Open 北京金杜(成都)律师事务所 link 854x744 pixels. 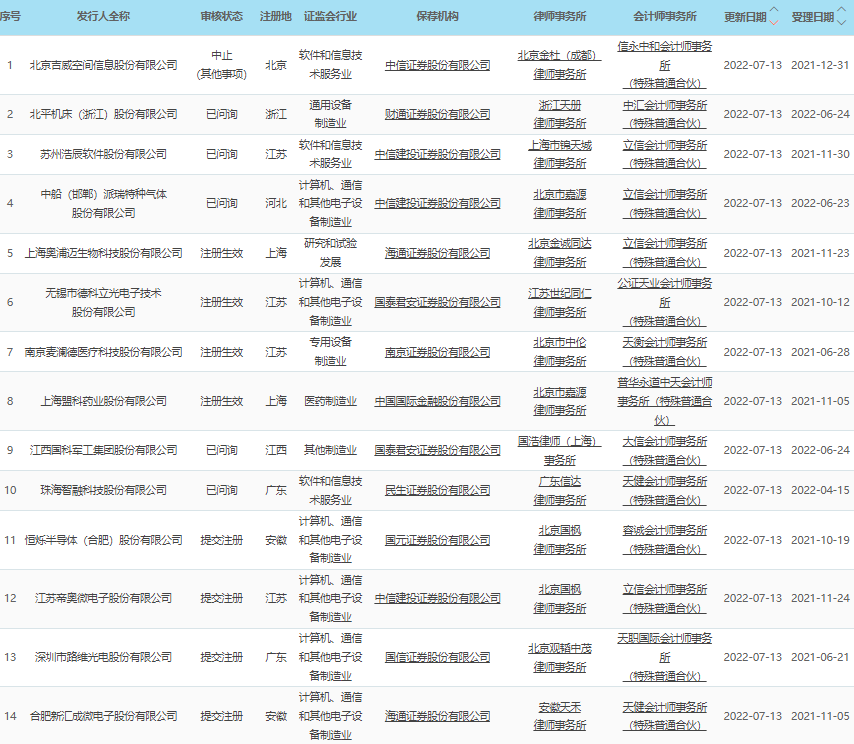[559, 65]
